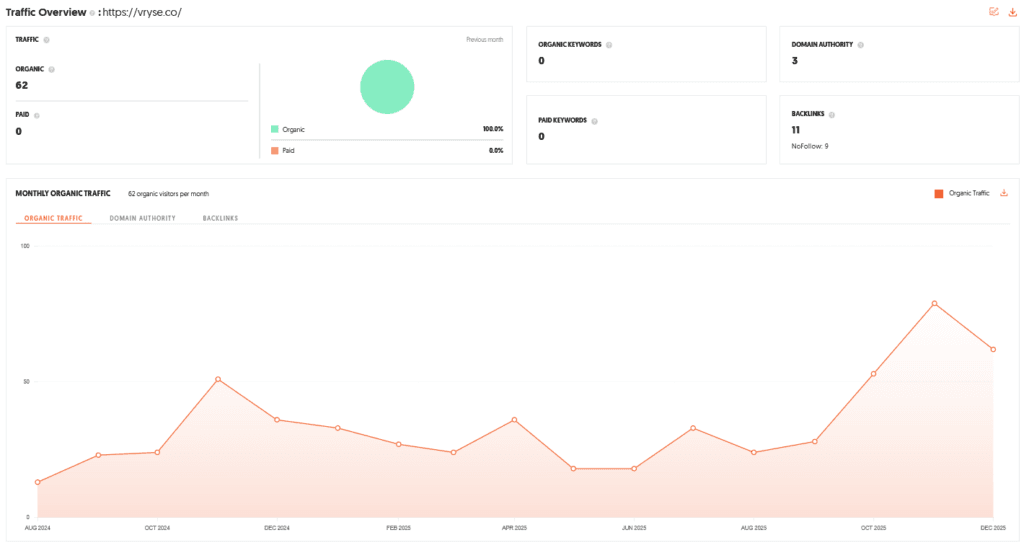Click the Backlinks count 11
This screenshot has width=1024, height=548.
pos(795,130)
